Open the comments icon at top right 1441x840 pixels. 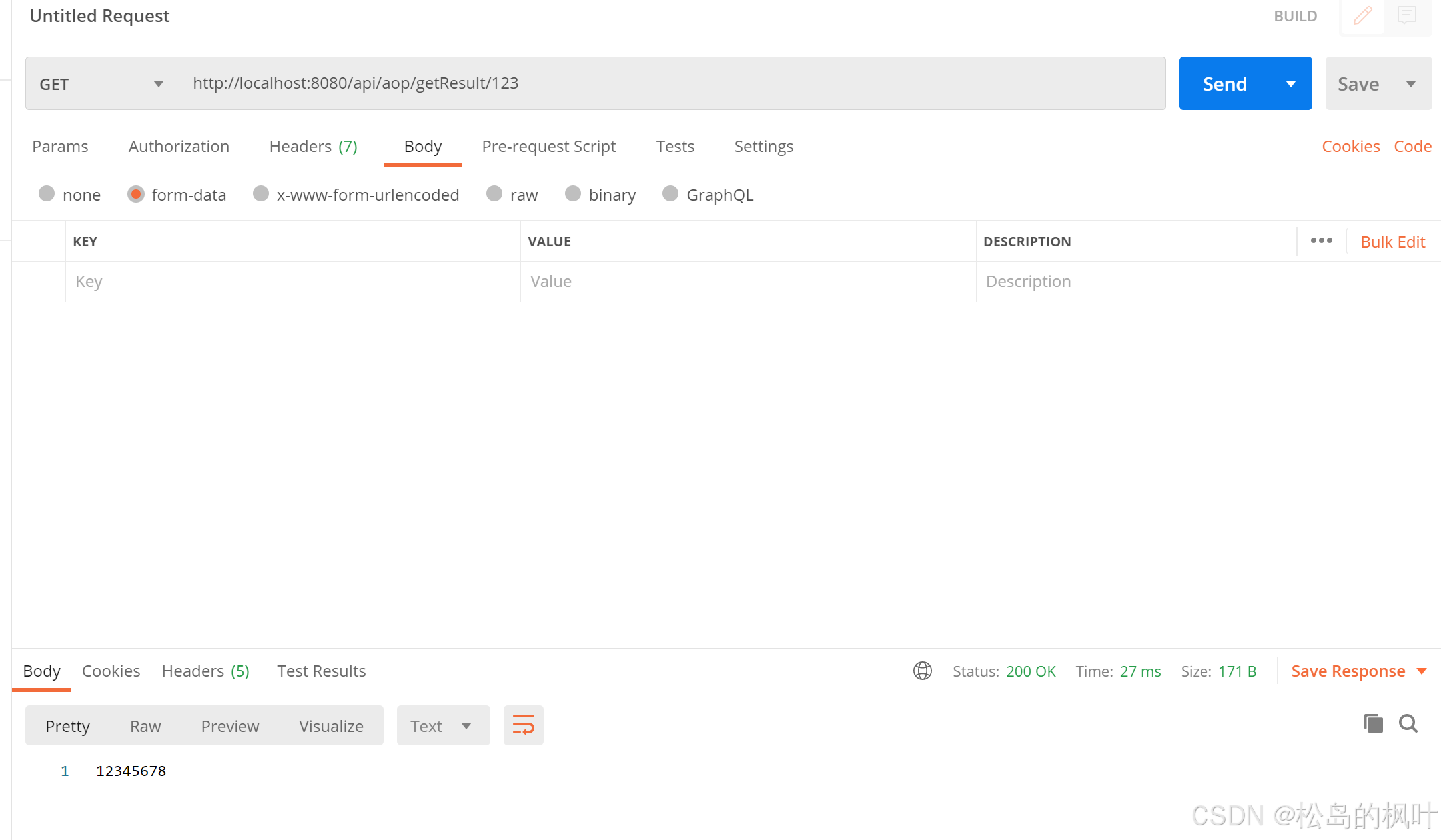pos(1406,15)
